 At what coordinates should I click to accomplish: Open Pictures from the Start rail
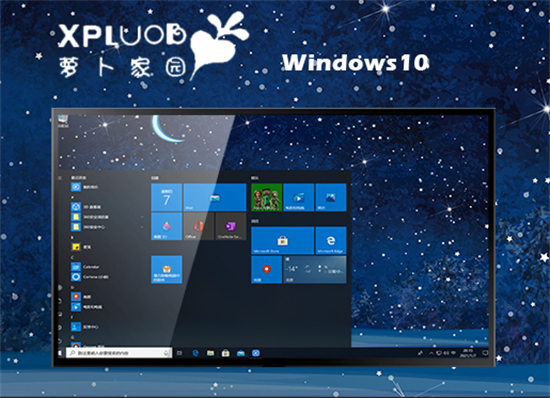[x=60, y=314]
